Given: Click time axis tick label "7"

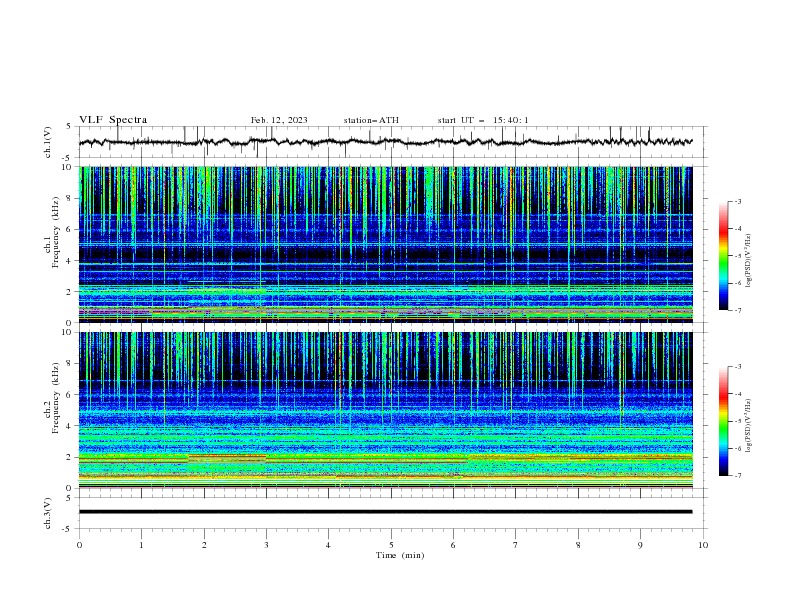Looking at the screenshot, I should coord(516,545).
